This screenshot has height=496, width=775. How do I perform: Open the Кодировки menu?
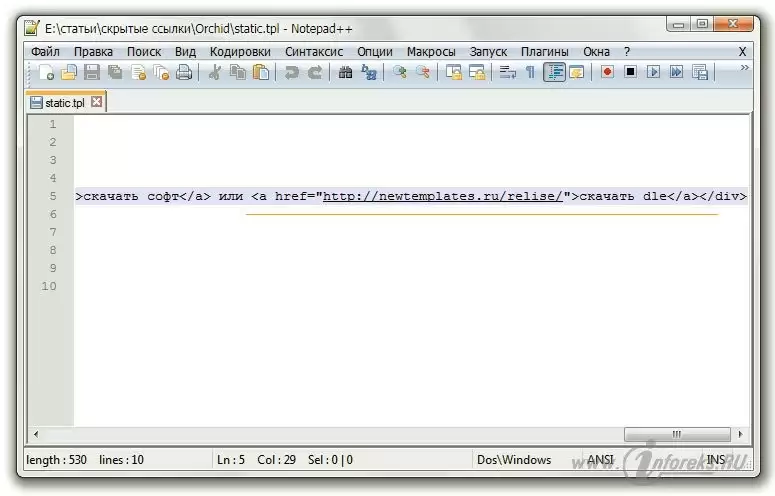[x=241, y=51]
